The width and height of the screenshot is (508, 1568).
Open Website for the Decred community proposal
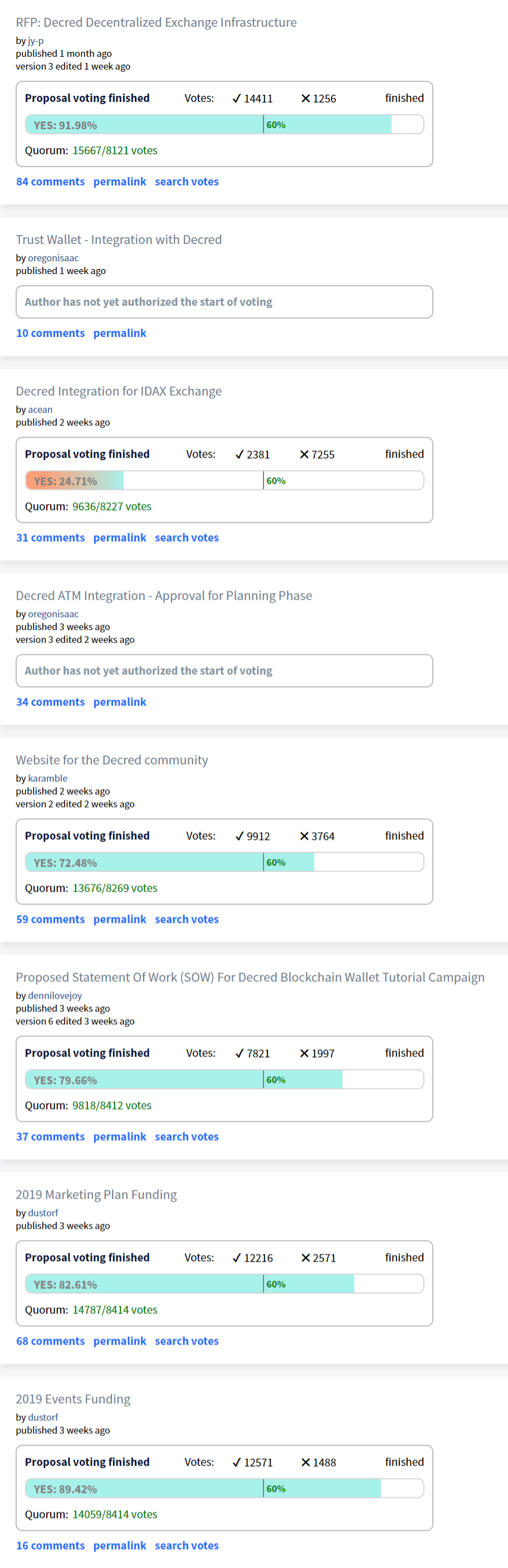(112, 760)
